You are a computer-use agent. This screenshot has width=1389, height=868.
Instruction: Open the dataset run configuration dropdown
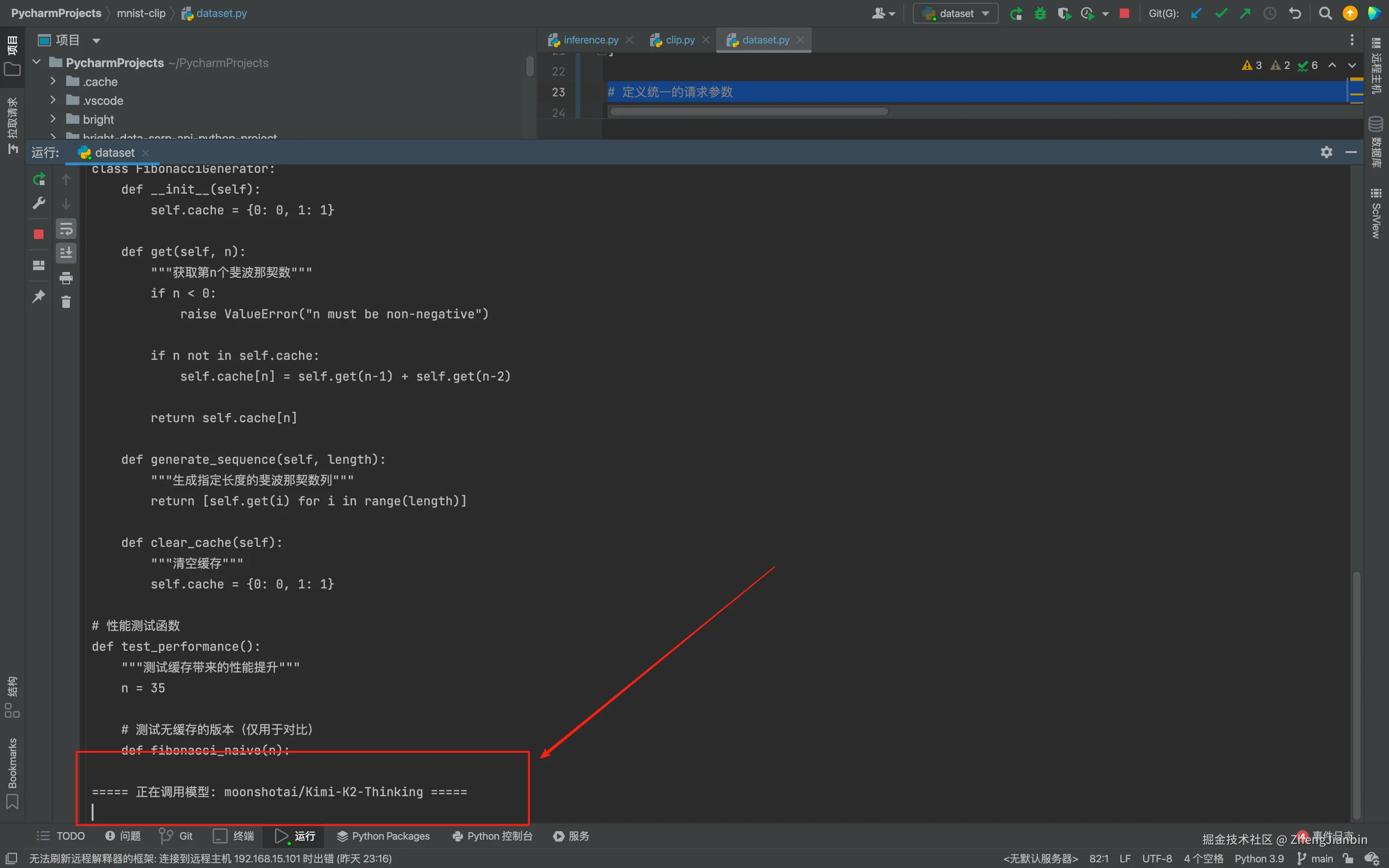pyautogui.click(x=956, y=13)
